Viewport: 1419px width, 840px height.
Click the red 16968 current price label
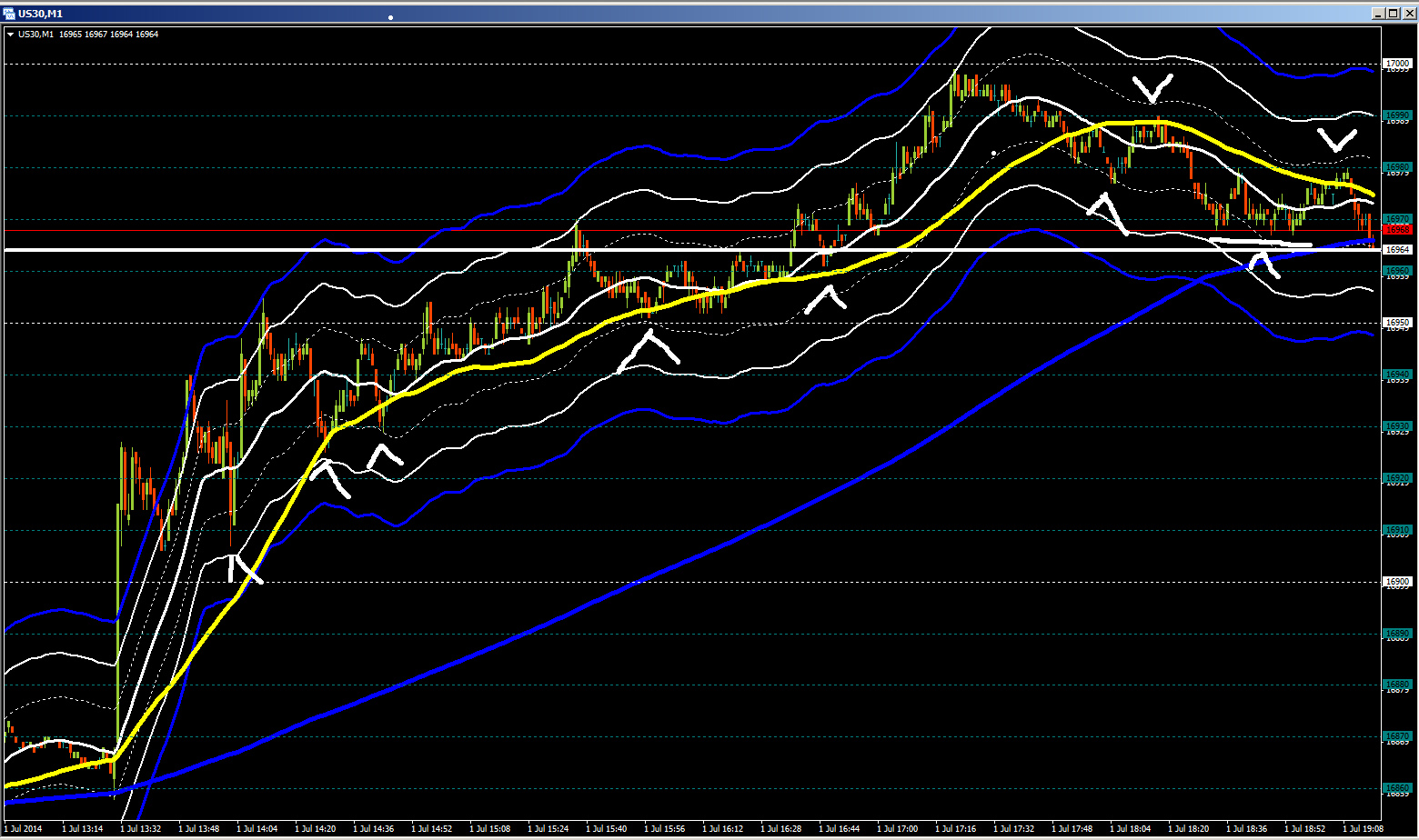coord(1397,230)
